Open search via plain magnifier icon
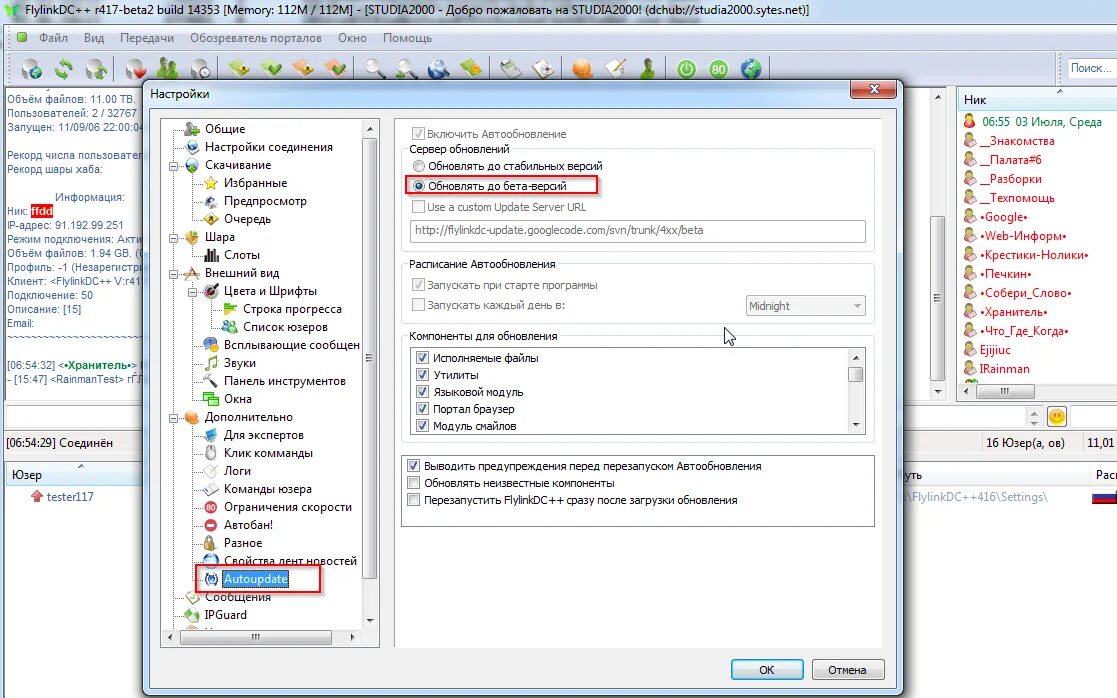This screenshot has height=698, width=1117. pos(375,68)
